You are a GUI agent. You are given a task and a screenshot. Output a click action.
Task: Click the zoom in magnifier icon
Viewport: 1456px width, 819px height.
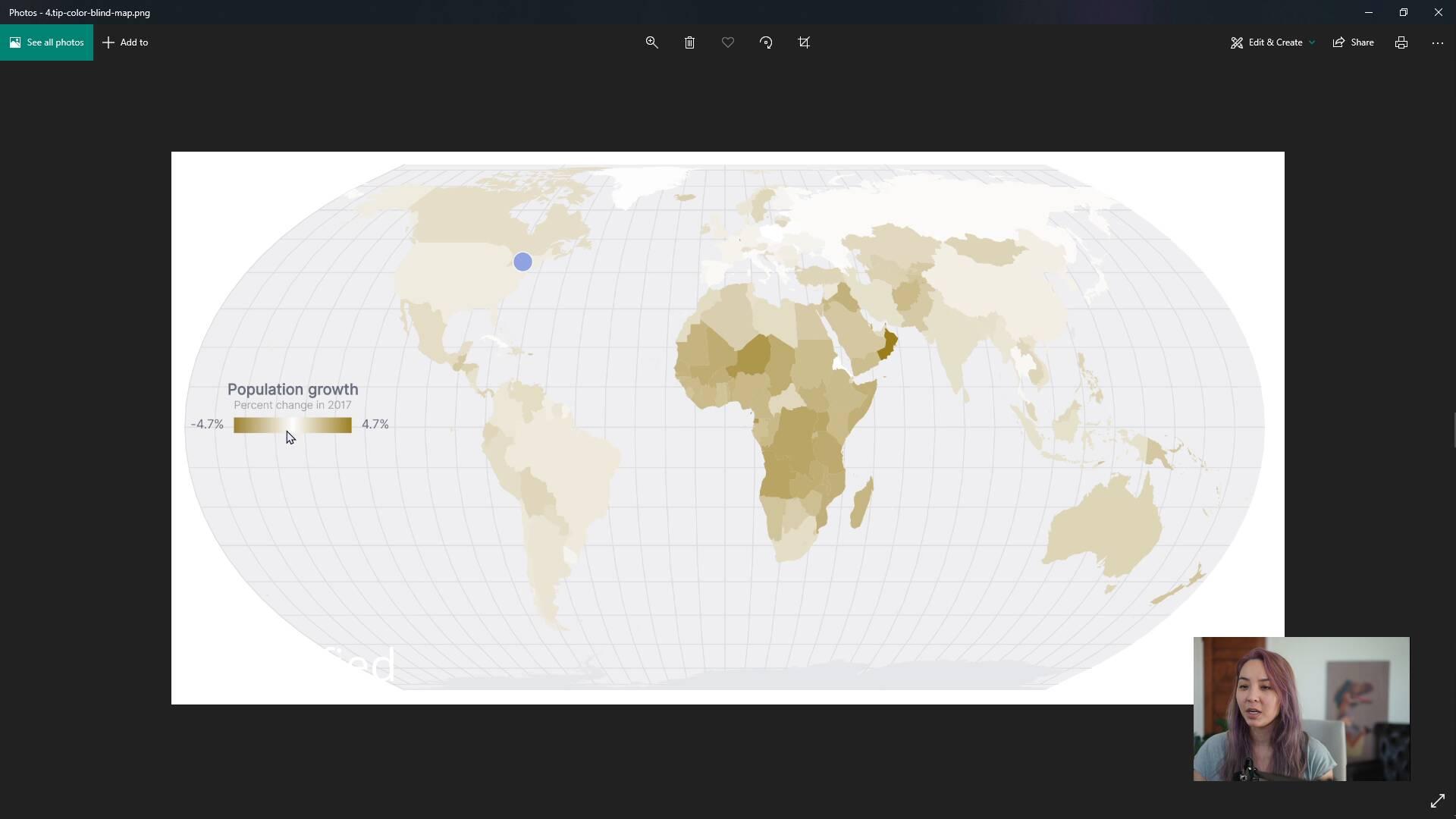(x=651, y=42)
